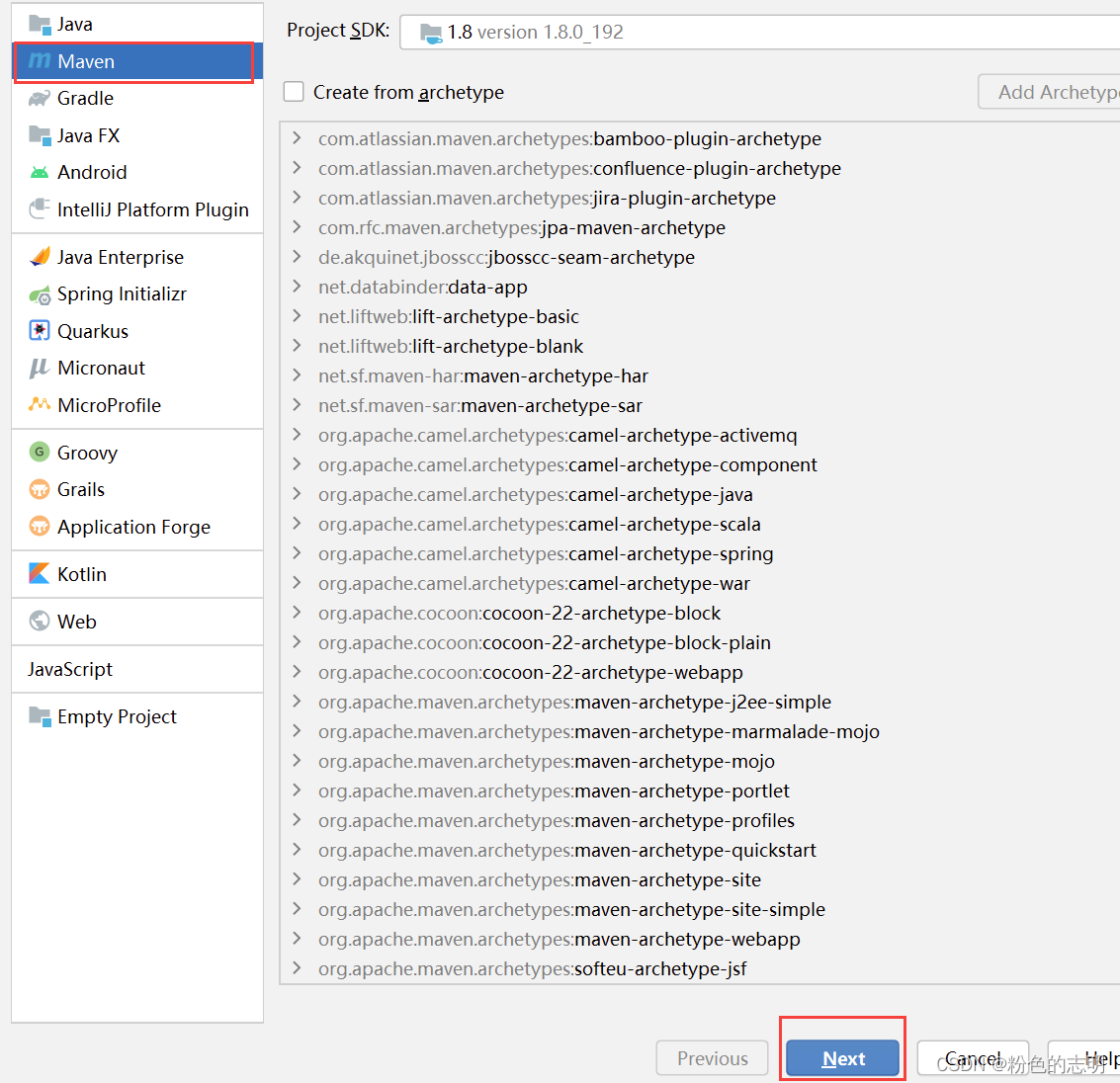Viewport: 1120px width, 1083px height.
Task: Click the Java FX folder icon
Action: (x=40, y=135)
